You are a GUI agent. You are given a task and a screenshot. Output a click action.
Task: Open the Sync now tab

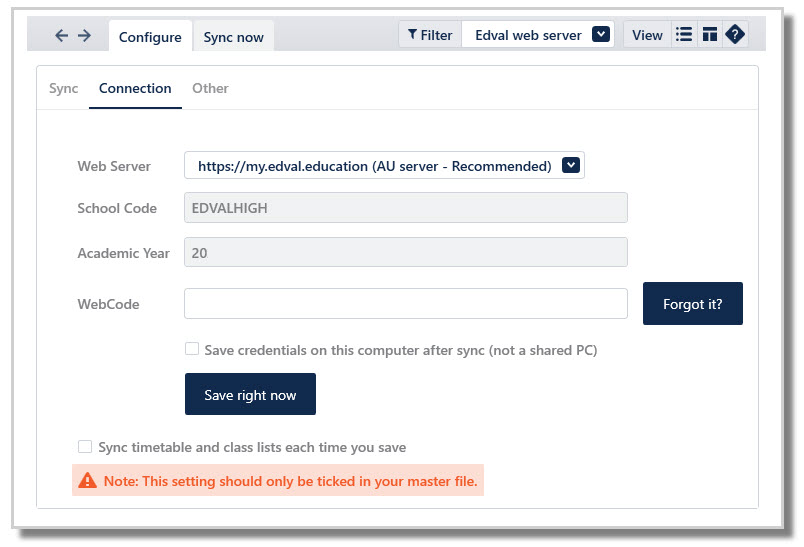point(233,36)
